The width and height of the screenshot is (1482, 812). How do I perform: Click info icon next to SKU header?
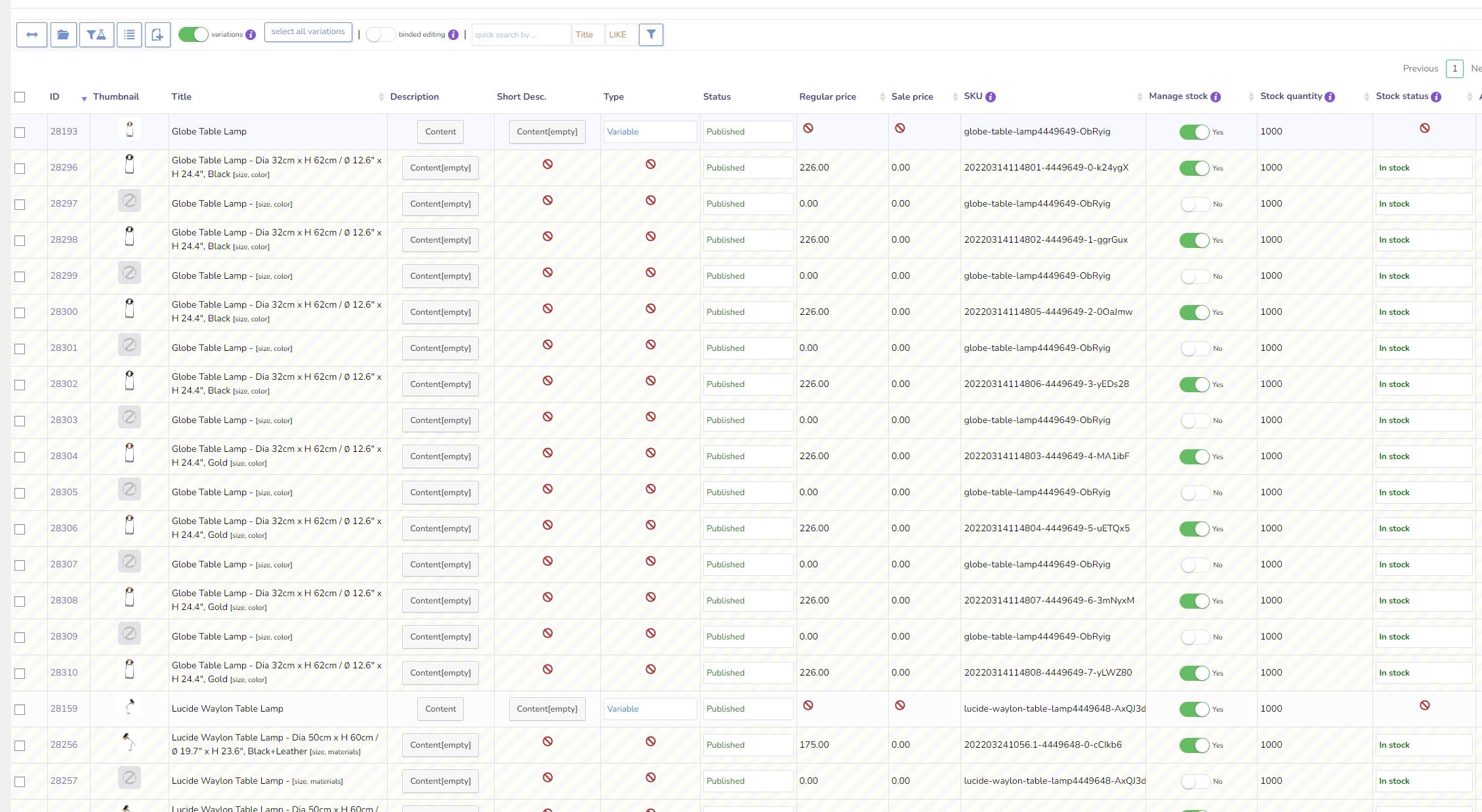coord(991,97)
